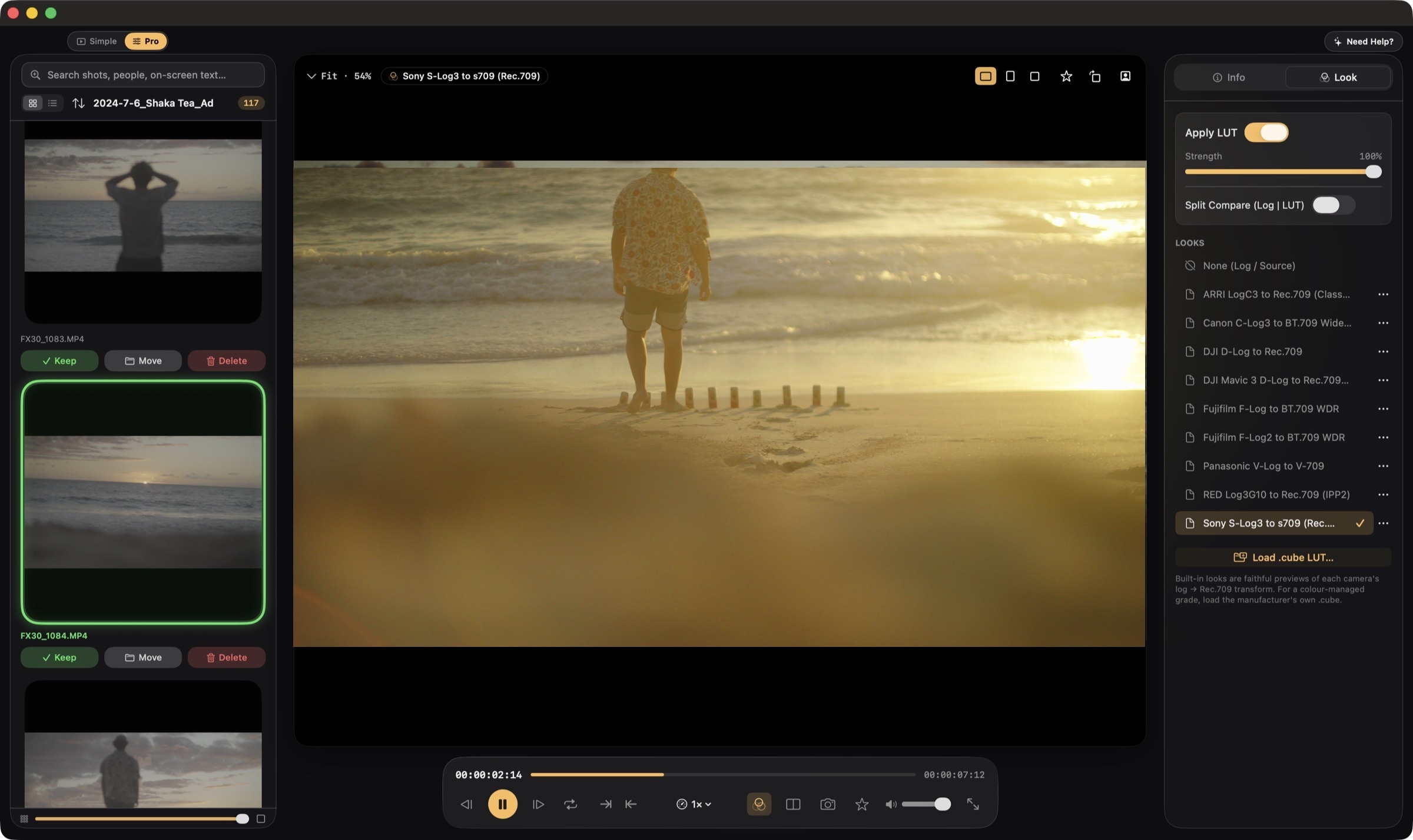Toggle loop playback
This screenshot has width=1413, height=840.
570,804
